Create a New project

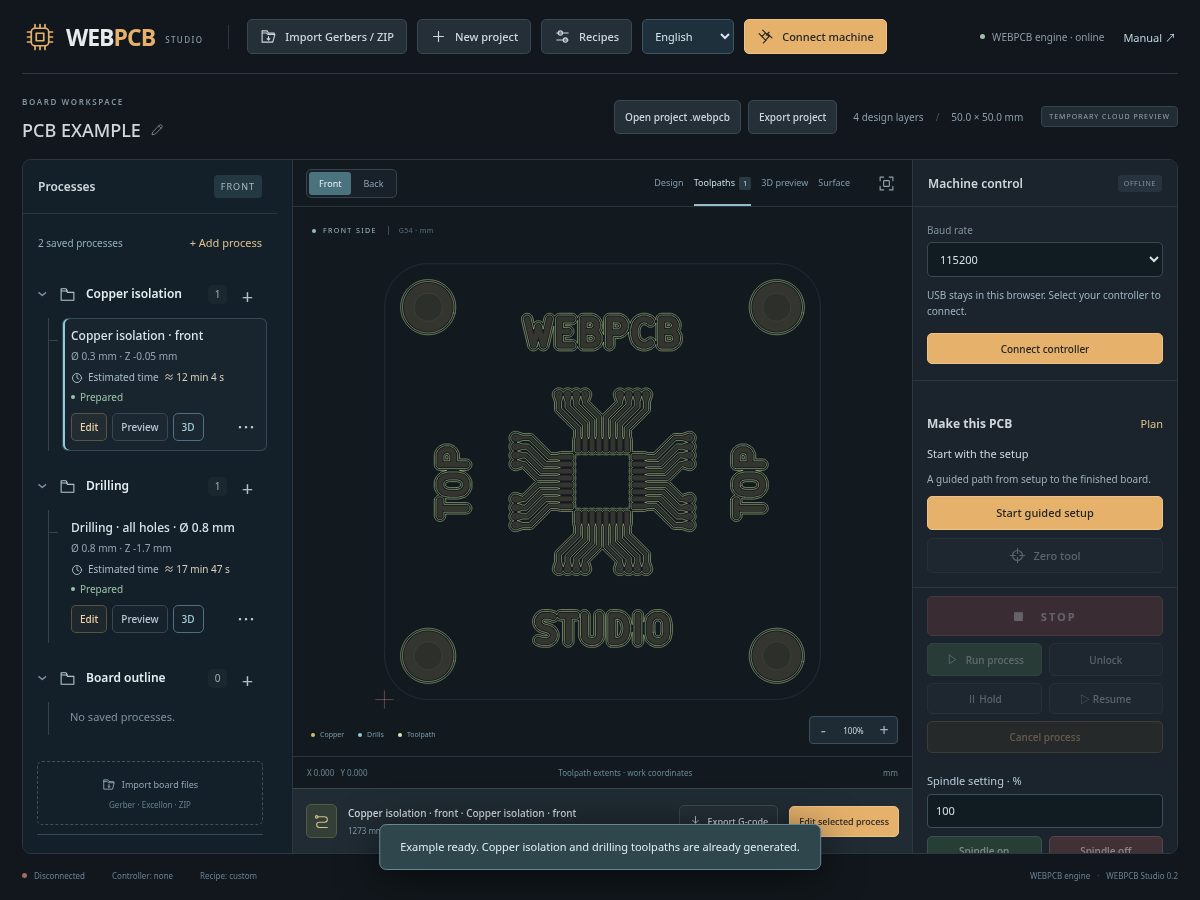[x=476, y=37]
